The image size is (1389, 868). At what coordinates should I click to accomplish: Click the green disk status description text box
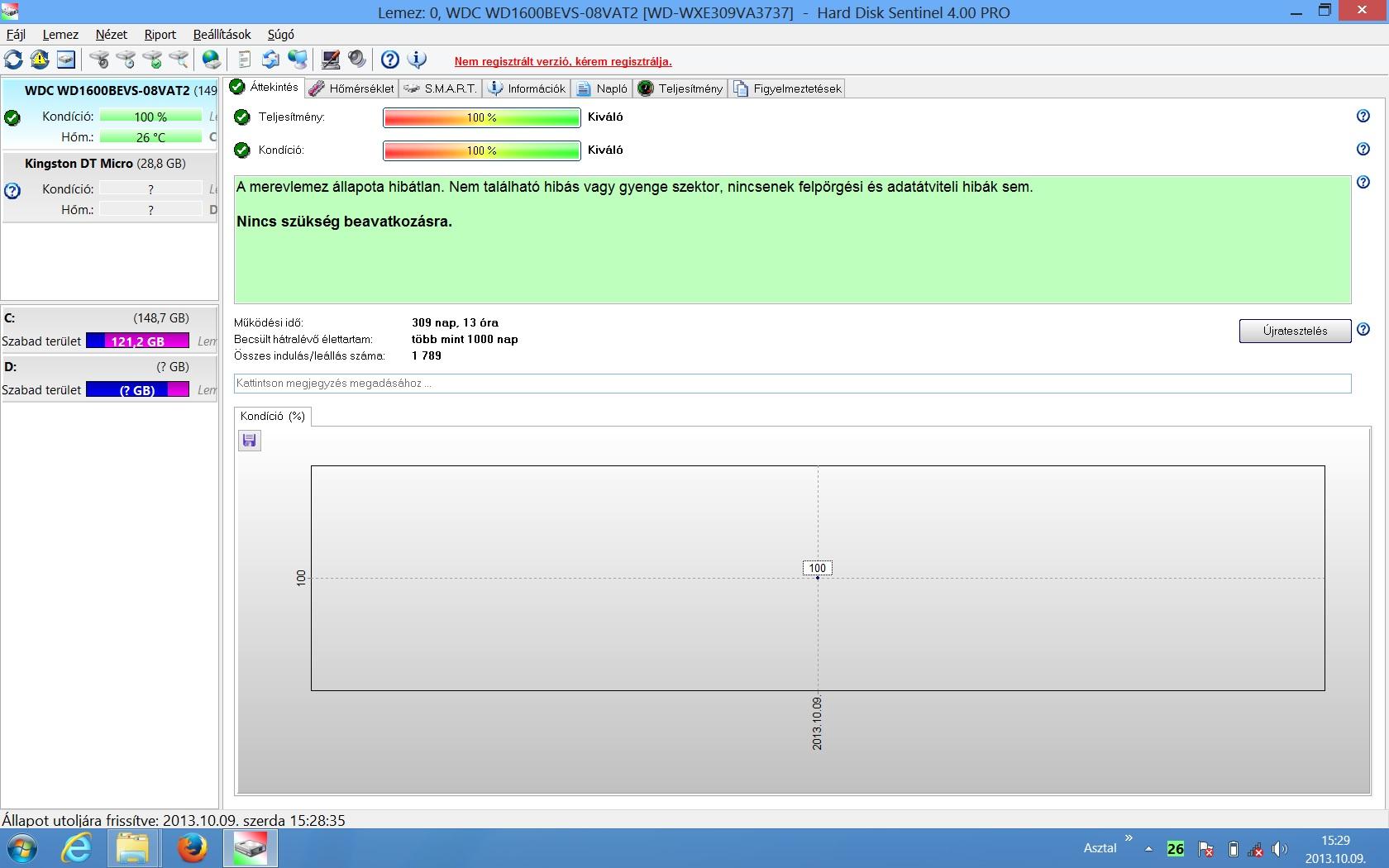pyautogui.click(x=792, y=240)
